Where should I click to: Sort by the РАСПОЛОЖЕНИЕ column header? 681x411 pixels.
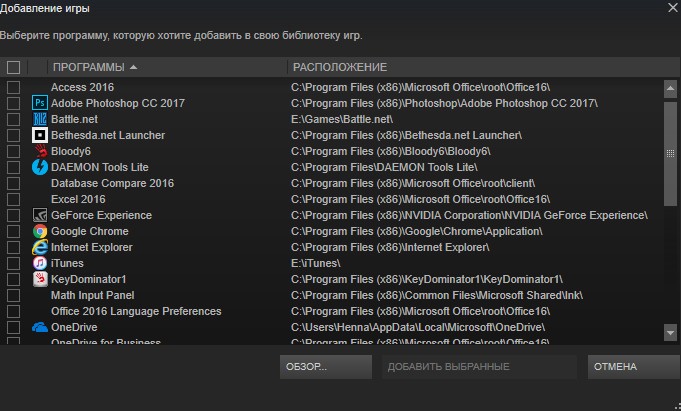click(x=339, y=67)
